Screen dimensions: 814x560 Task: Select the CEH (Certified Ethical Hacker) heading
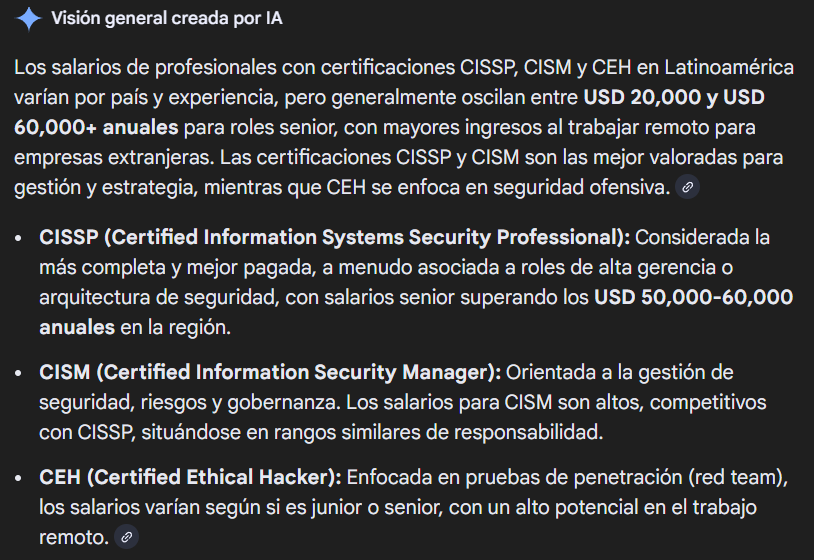pos(190,478)
